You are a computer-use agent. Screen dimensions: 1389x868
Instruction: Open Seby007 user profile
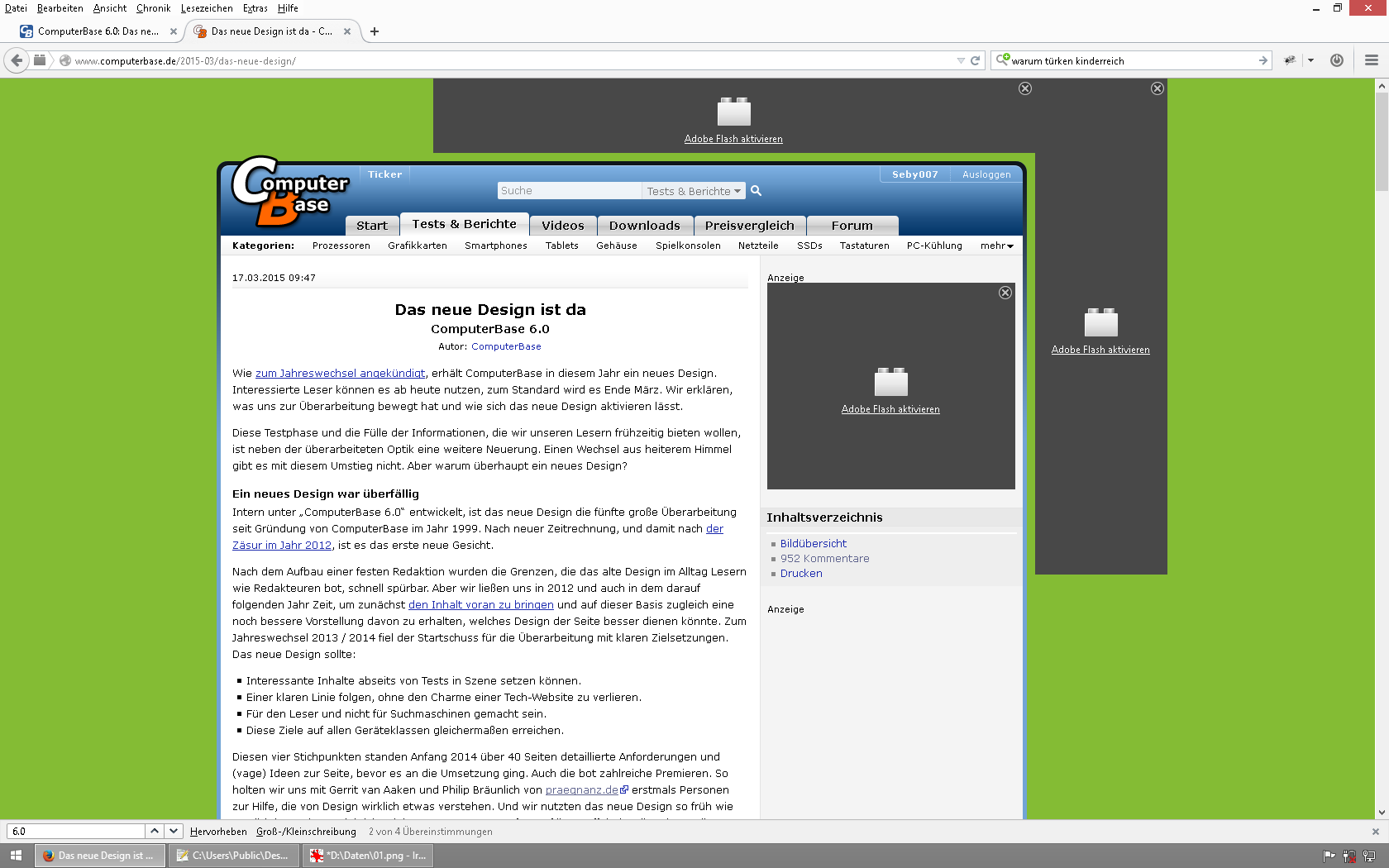click(915, 174)
